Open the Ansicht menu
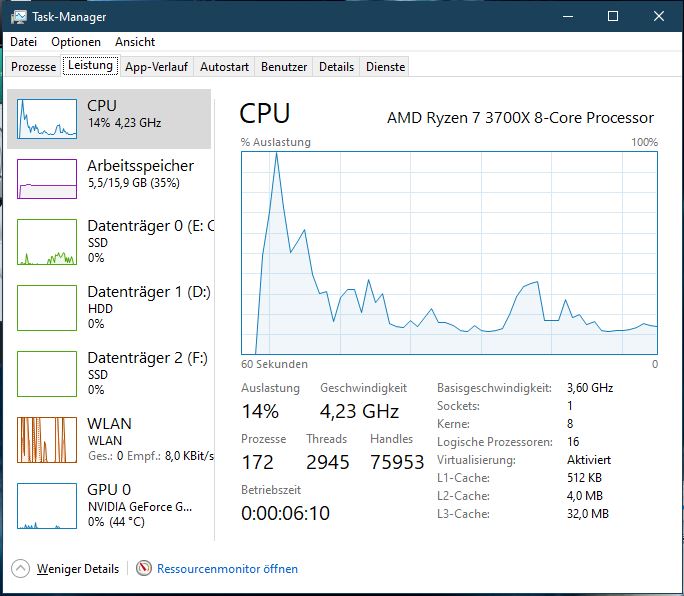The width and height of the screenshot is (684, 596). [135, 42]
